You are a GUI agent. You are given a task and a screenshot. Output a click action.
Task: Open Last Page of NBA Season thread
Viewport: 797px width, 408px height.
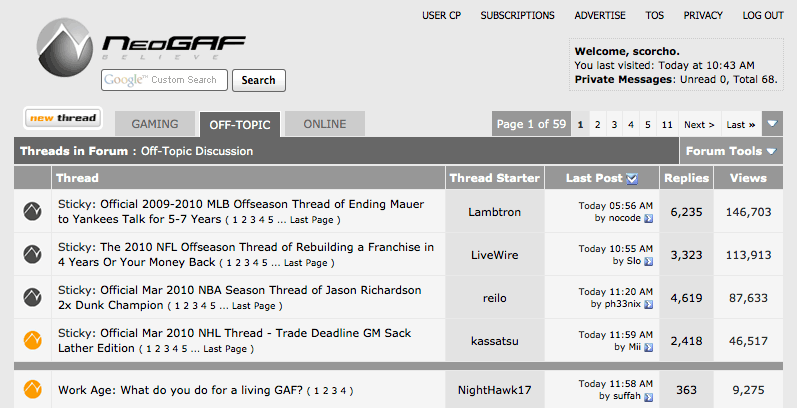[254, 306]
